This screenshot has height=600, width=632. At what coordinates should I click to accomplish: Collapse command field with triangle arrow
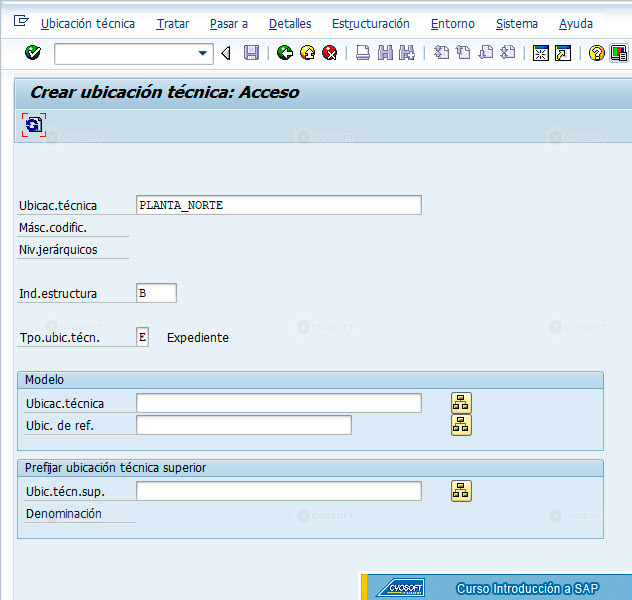click(226, 53)
